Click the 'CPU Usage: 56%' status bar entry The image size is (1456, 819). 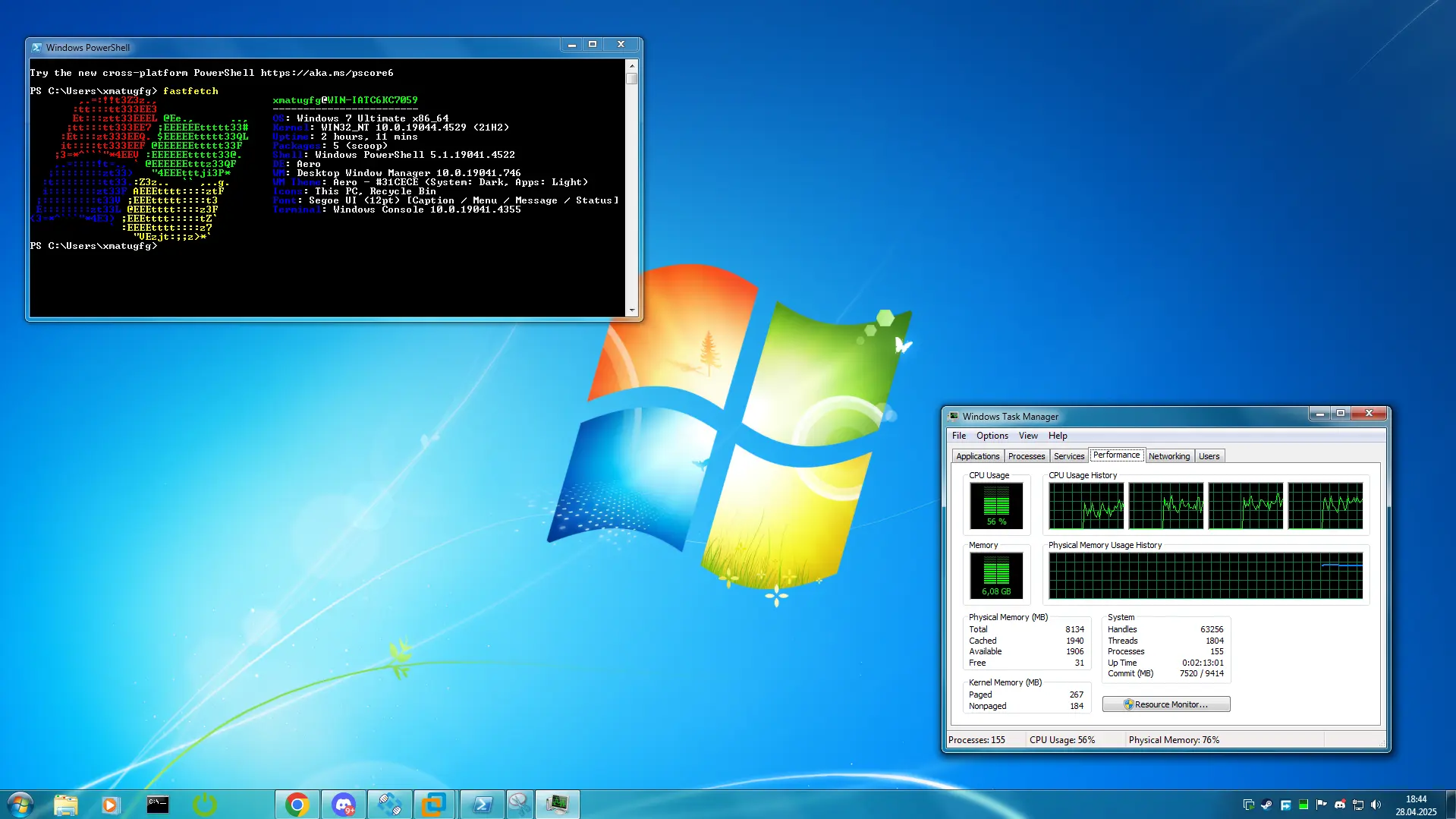(x=1062, y=740)
